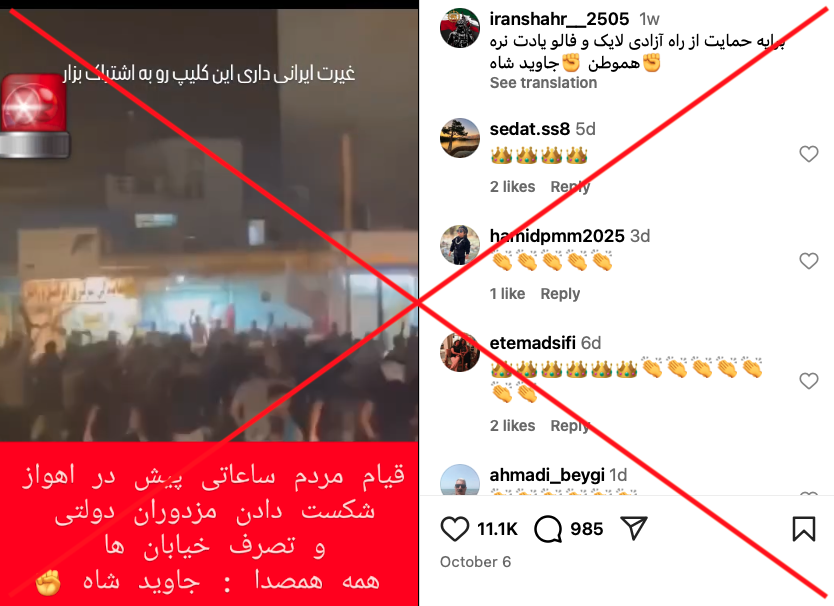
Task: Open etemadsifi avatar
Action: (460, 352)
